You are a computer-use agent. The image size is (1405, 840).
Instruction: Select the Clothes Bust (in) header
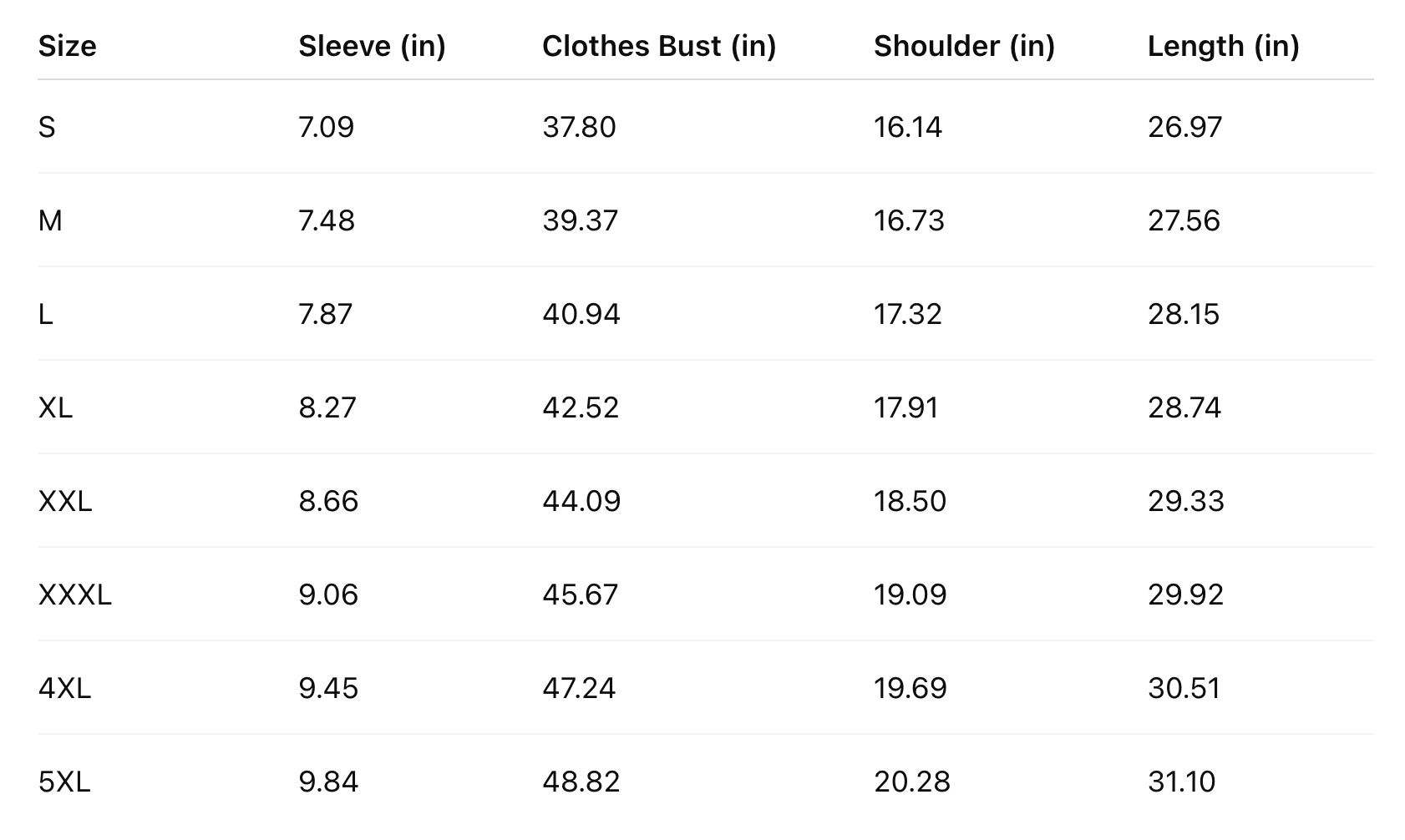tap(659, 46)
